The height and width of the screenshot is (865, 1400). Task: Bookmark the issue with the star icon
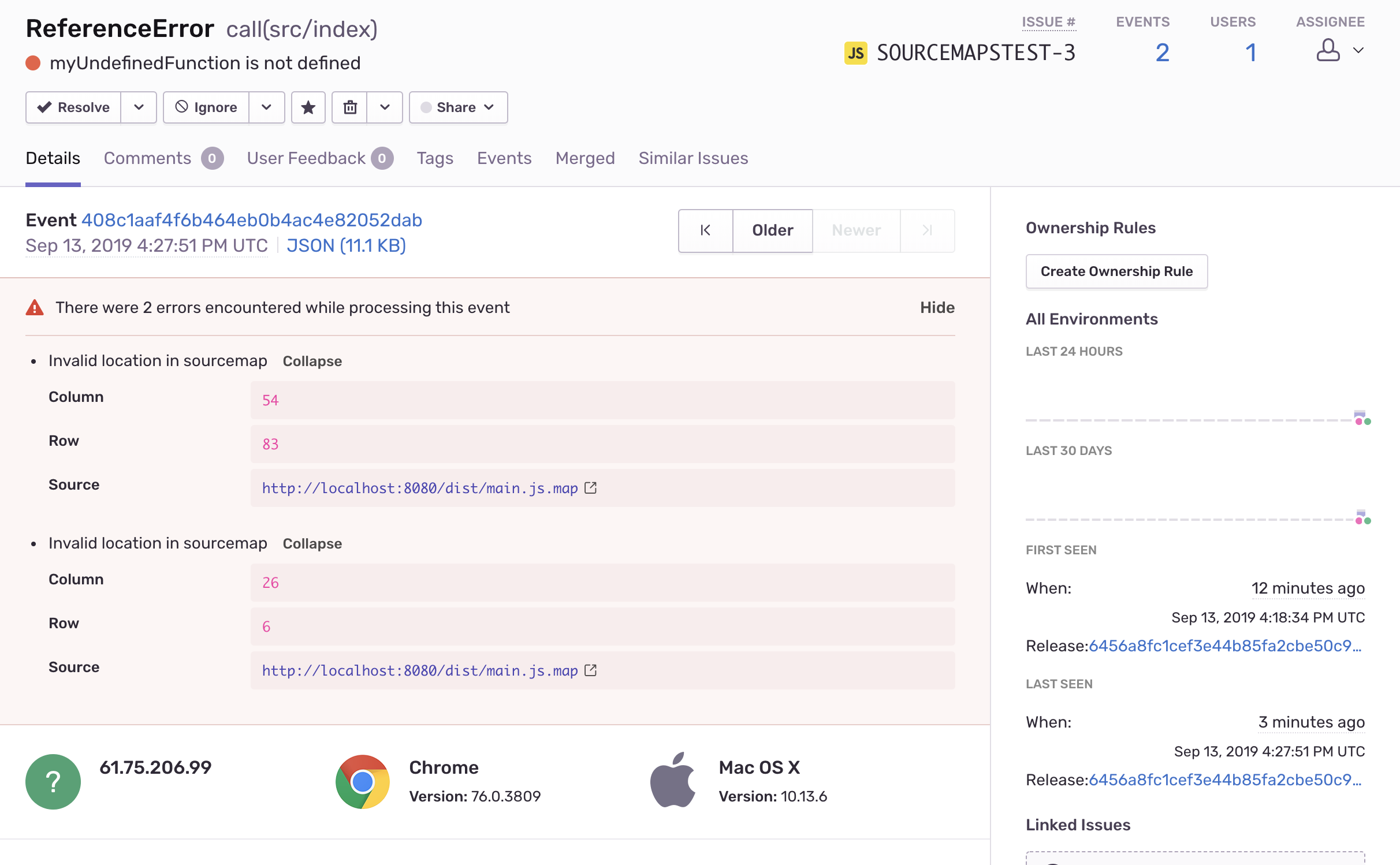[x=308, y=107]
